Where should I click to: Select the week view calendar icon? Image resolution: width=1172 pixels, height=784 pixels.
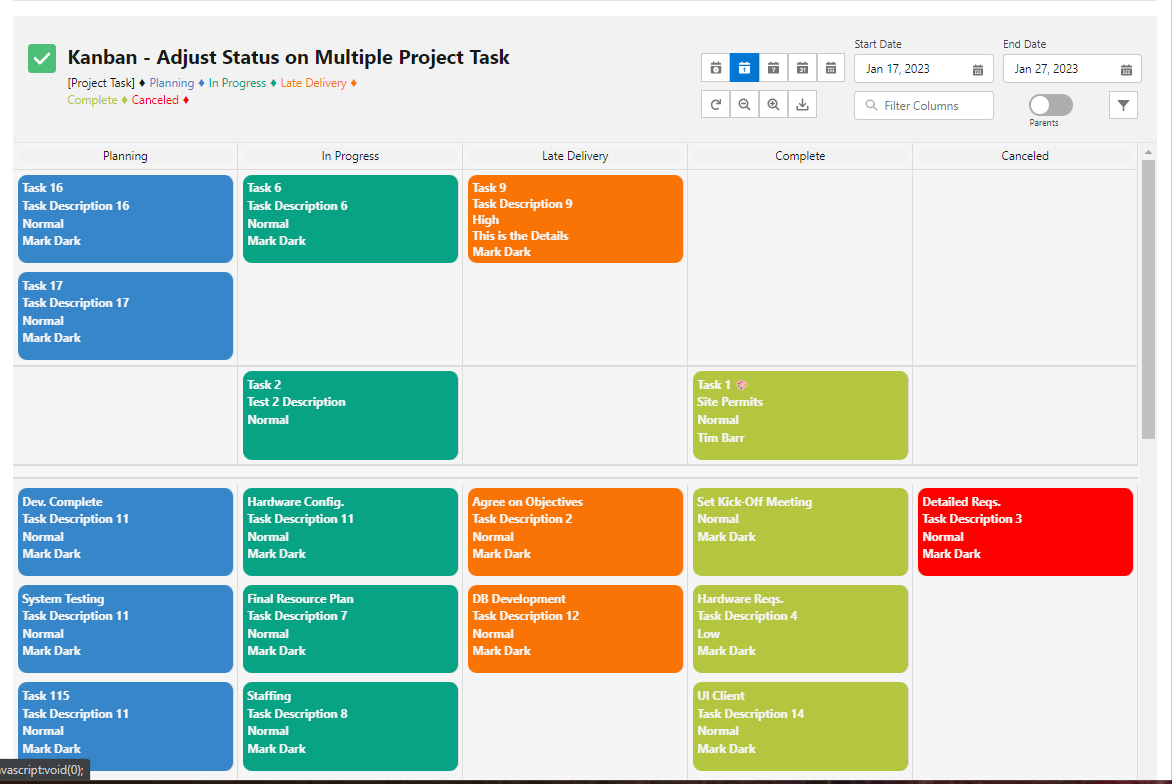tap(773, 67)
